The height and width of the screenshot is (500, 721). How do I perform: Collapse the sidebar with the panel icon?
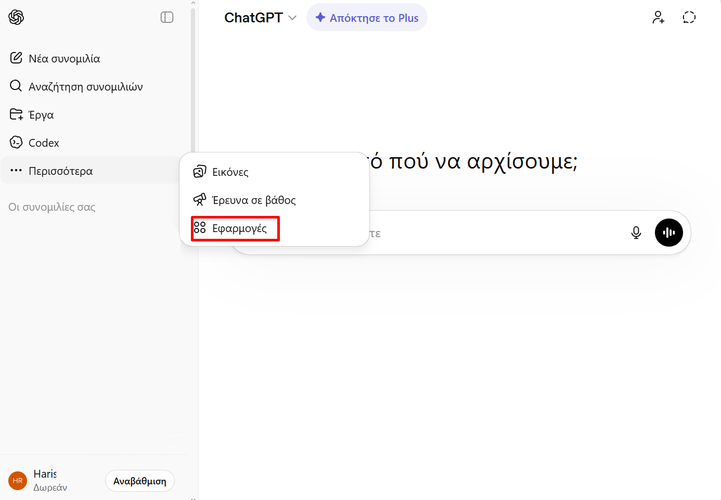(x=166, y=17)
